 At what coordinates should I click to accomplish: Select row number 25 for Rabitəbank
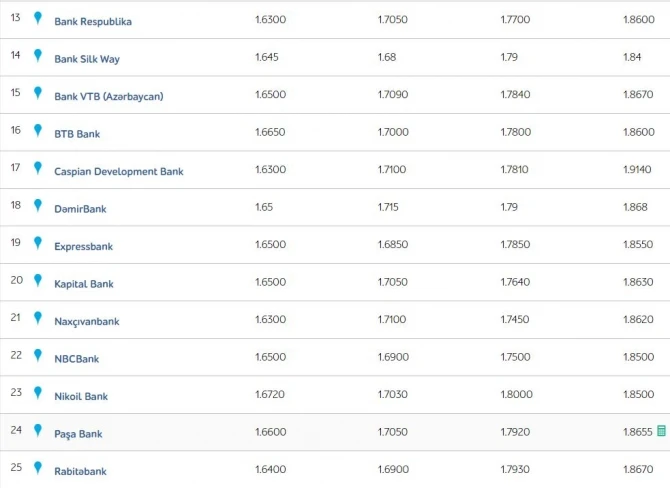tap(16, 467)
